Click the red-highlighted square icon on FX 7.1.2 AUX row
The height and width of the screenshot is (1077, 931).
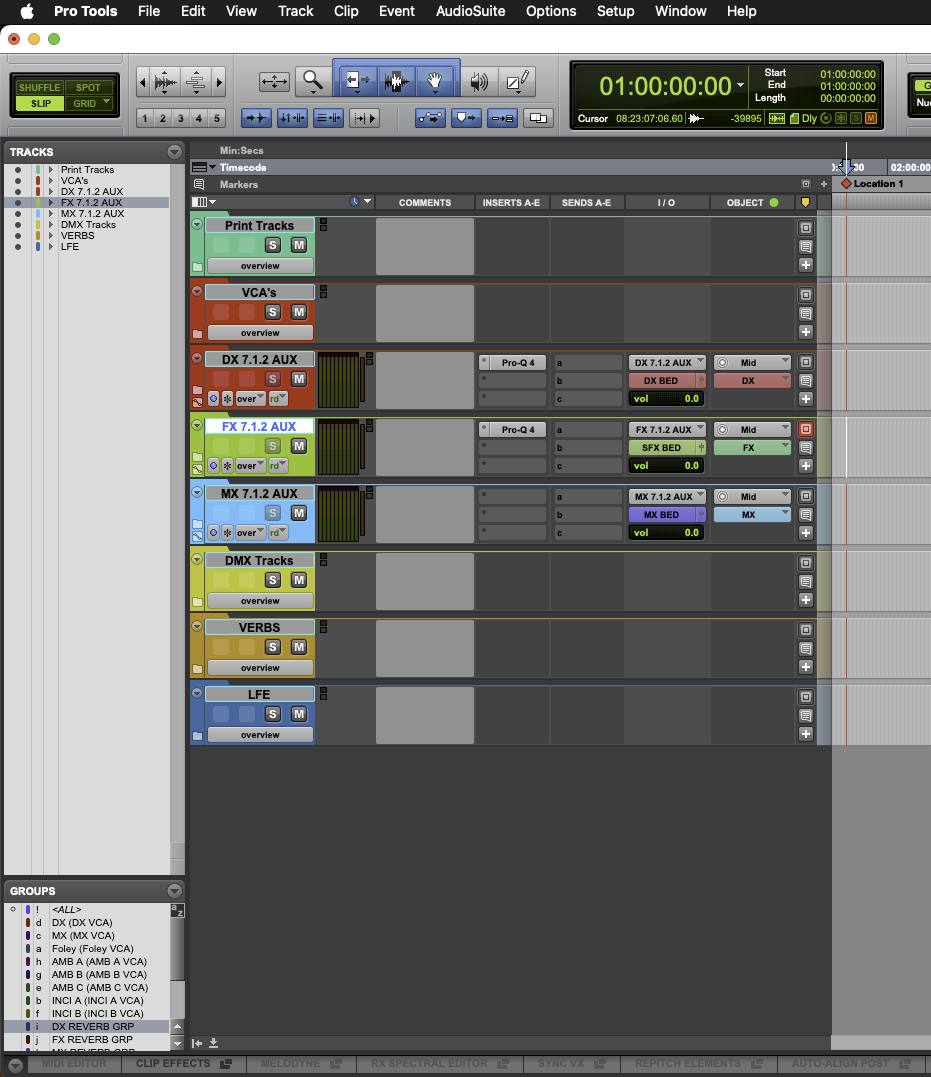tap(806, 429)
